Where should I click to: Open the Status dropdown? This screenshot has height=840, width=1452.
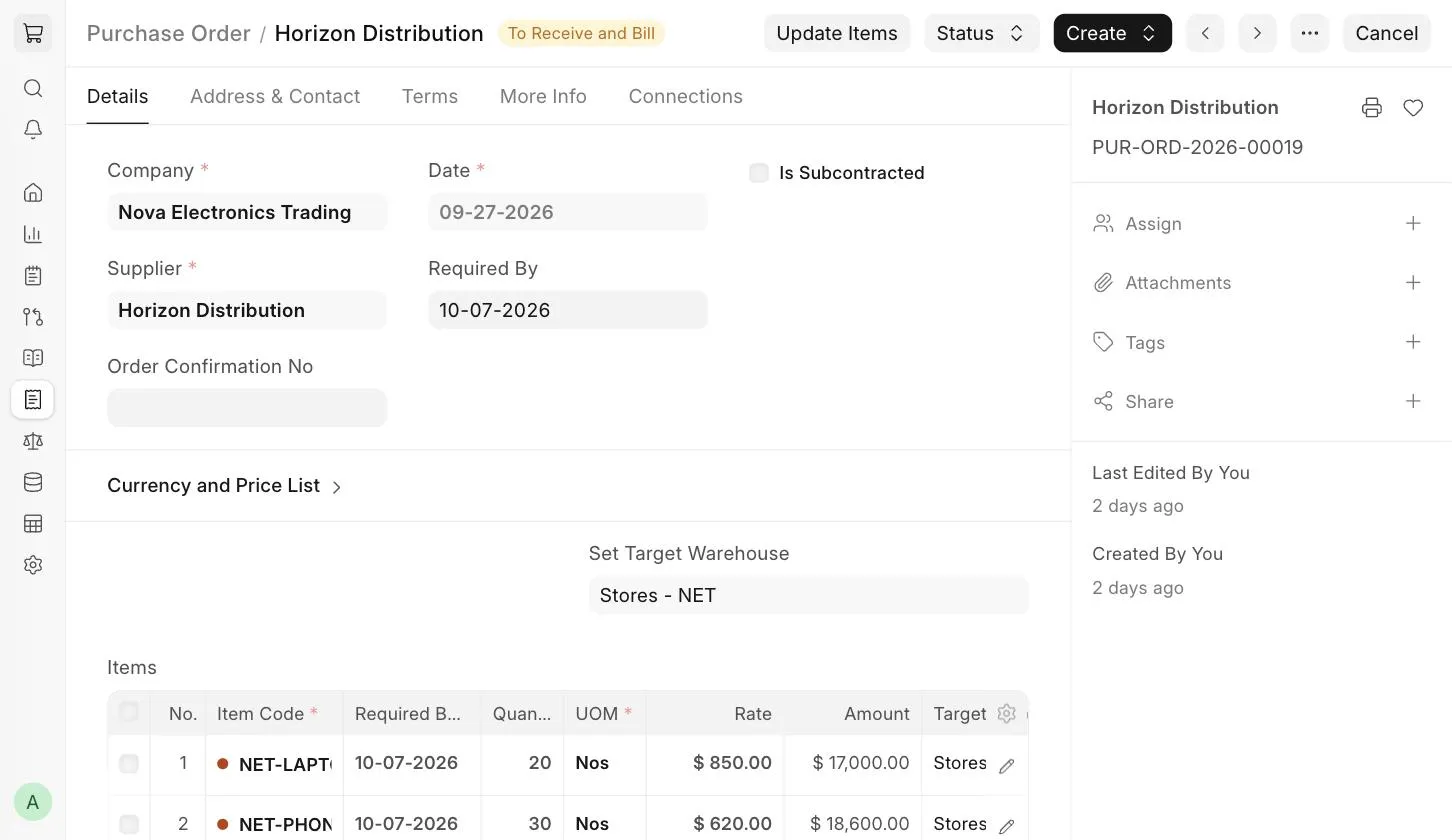[981, 33]
